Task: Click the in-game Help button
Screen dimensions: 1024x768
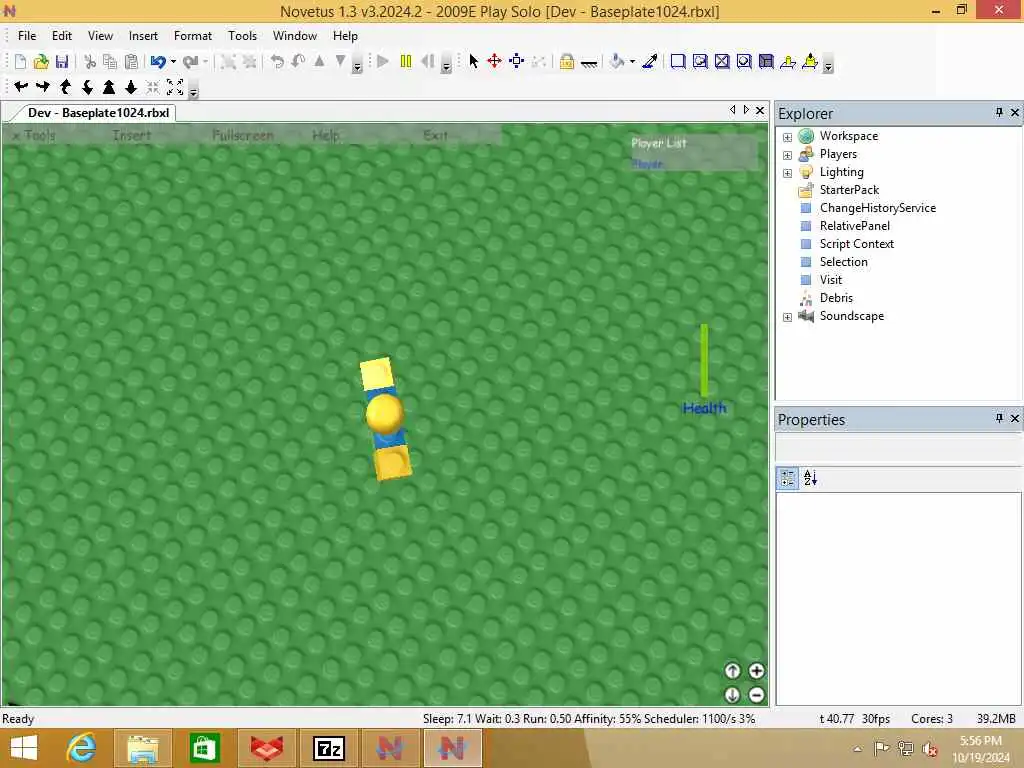Action: [x=325, y=135]
